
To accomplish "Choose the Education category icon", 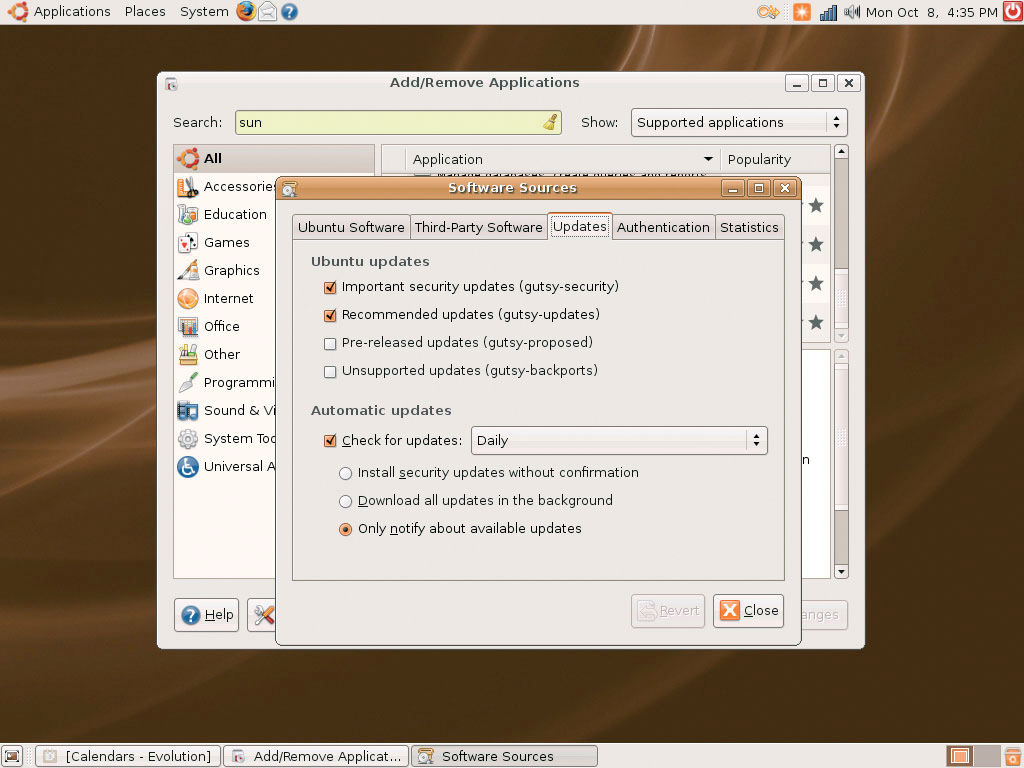I will [x=188, y=215].
